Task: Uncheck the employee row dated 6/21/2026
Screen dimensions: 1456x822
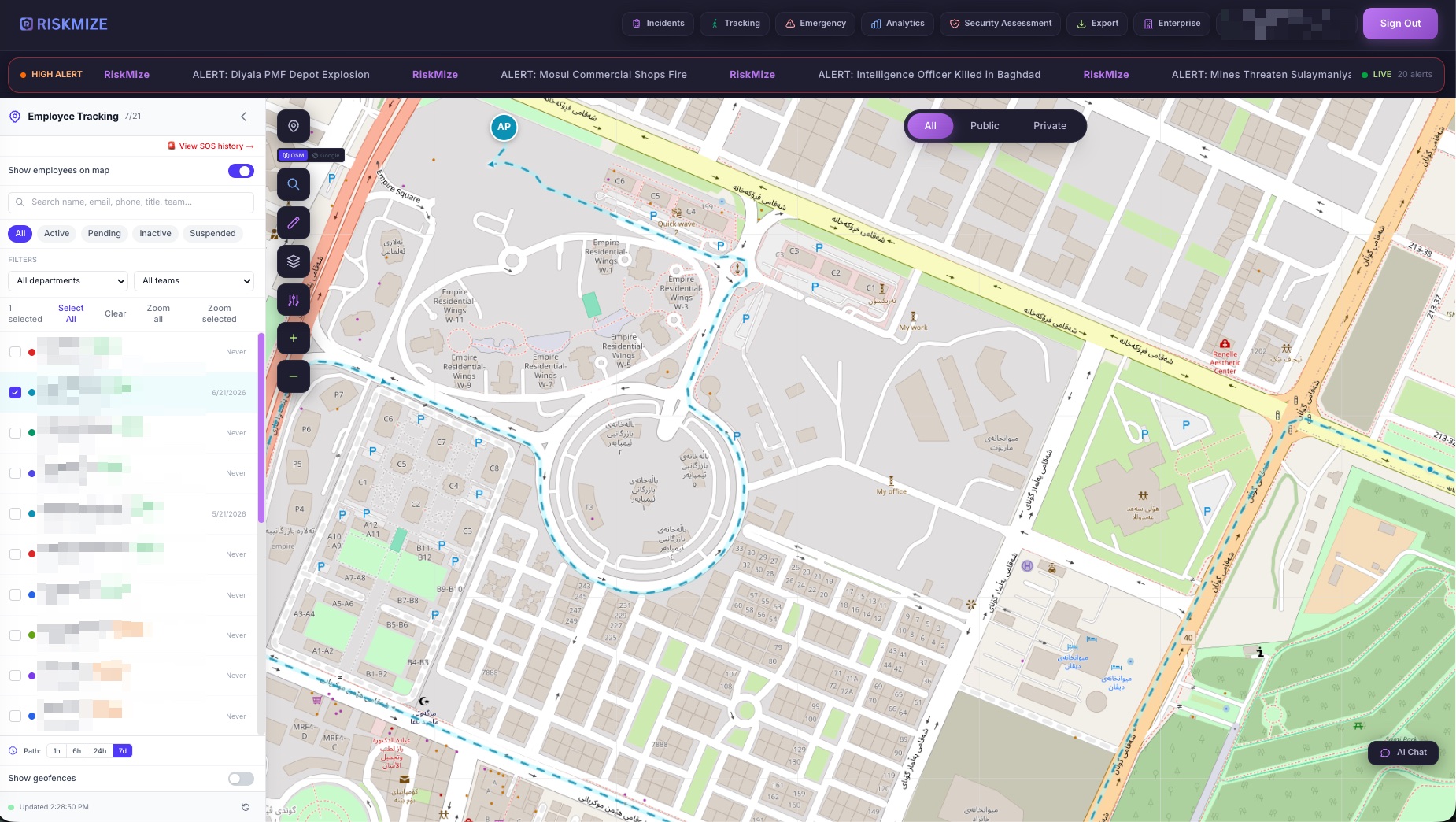Action: 15,392
